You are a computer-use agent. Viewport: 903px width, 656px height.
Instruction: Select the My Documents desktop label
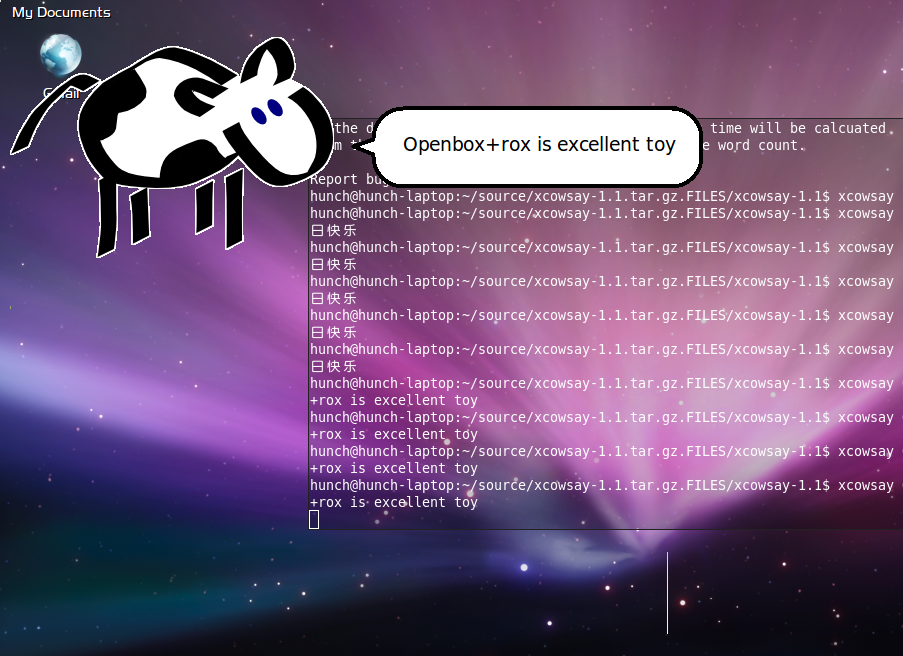(x=61, y=12)
